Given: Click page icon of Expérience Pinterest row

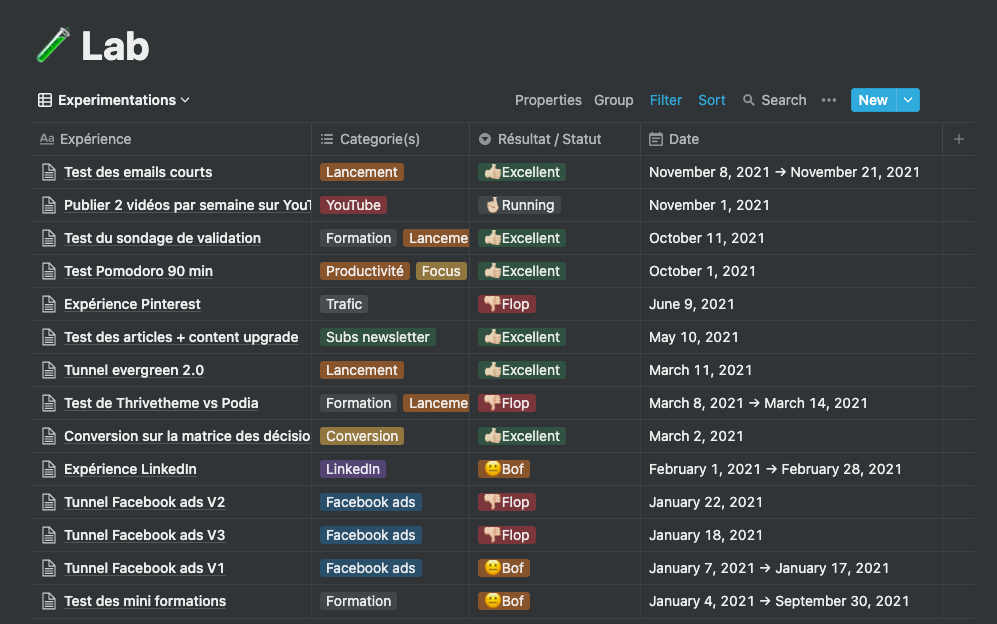Looking at the screenshot, I should pos(48,304).
